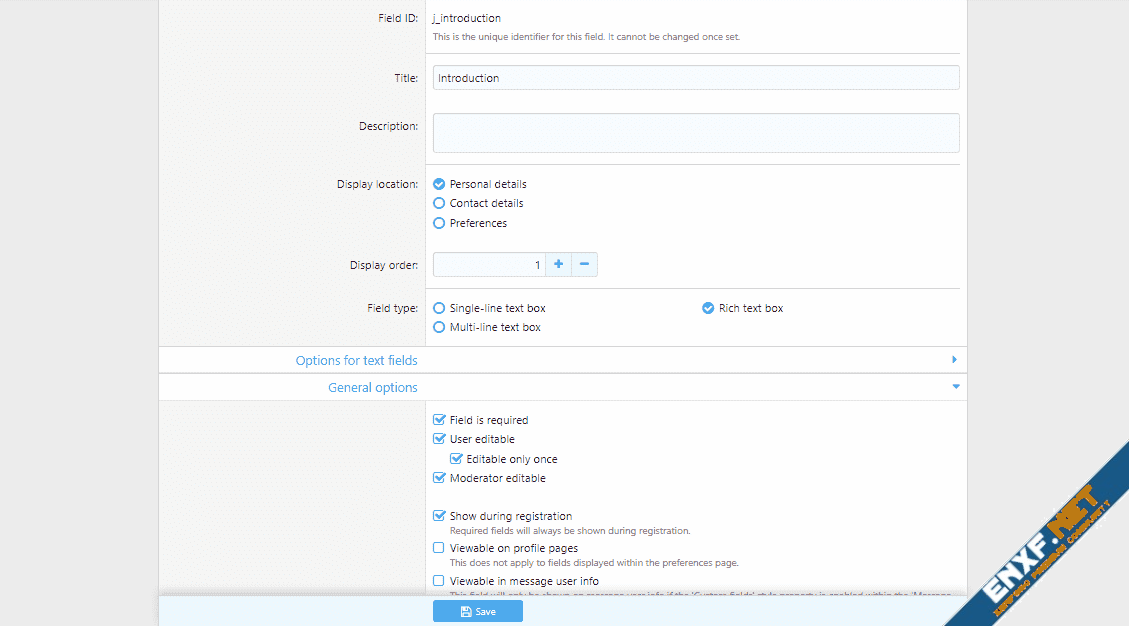Collapse the General options arrow
Image resolution: width=1129 pixels, height=626 pixels.
pyautogui.click(x=955, y=387)
